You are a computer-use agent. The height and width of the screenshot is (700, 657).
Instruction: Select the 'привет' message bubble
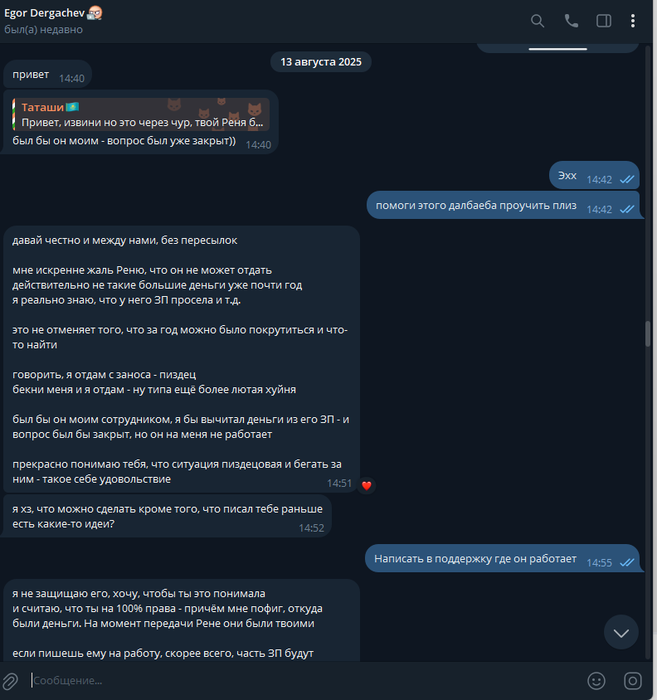tap(48, 75)
